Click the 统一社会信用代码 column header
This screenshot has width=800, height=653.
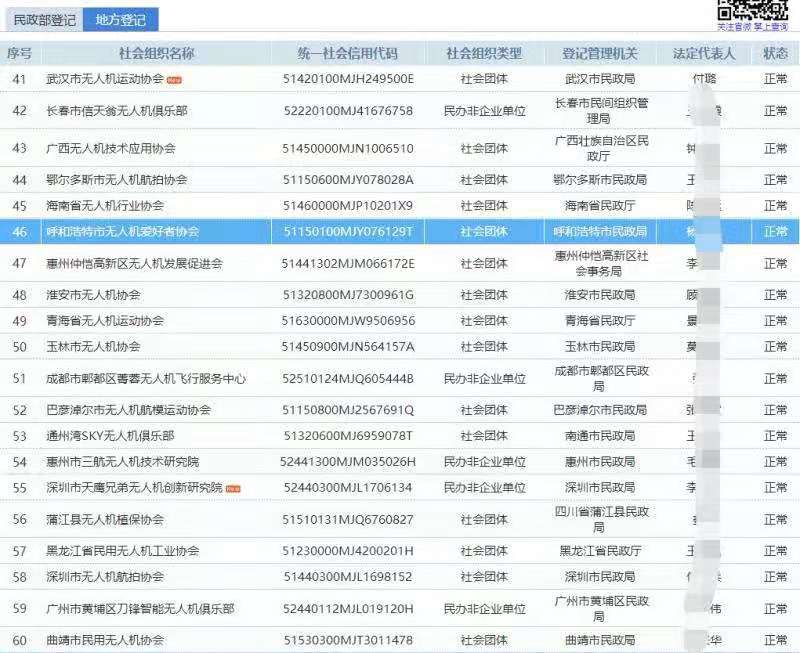[348, 53]
